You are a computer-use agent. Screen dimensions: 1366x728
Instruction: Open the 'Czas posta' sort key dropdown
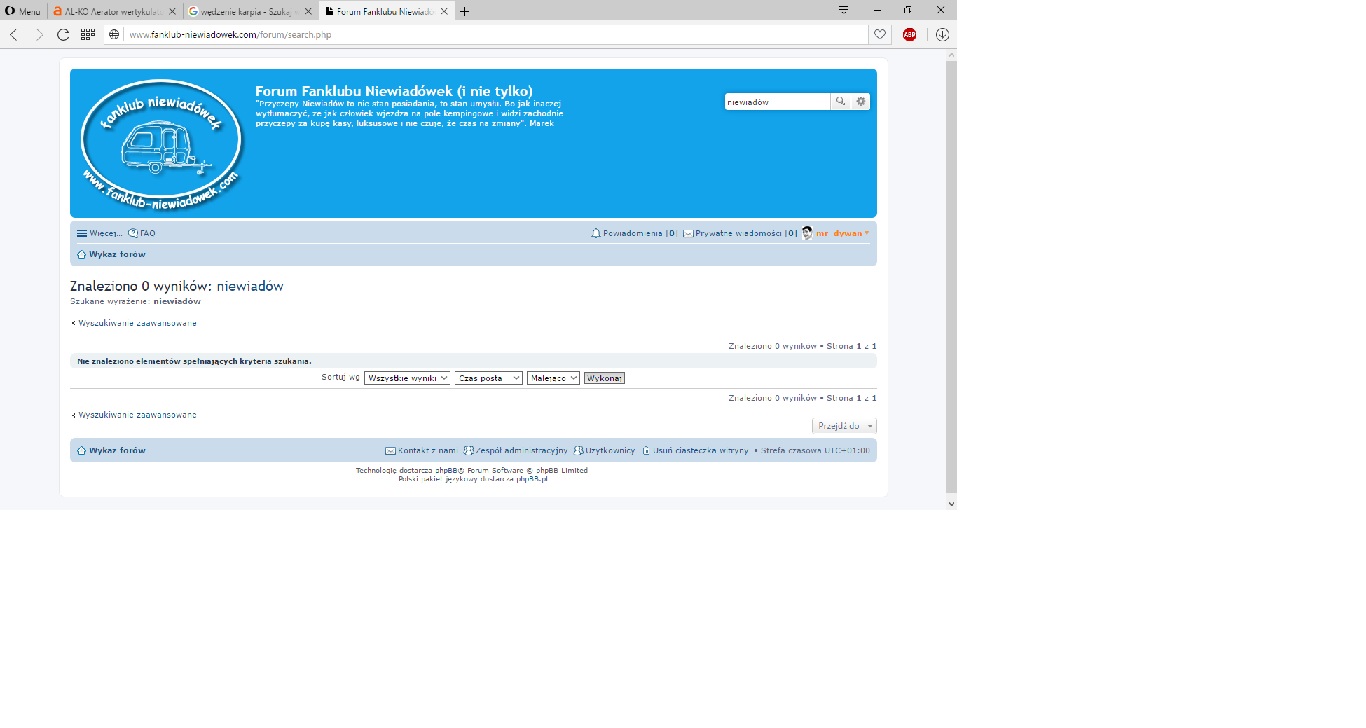[489, 378]
